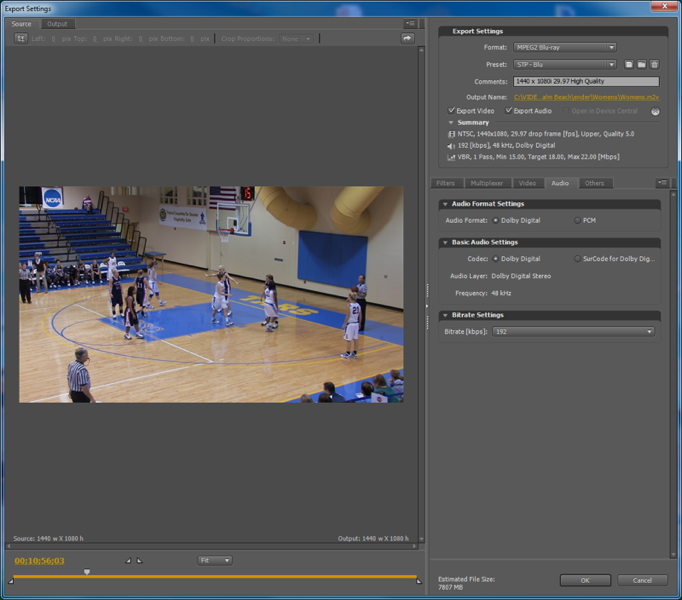
Task: Select Dolby Digital codec radio
Action: 495,259
